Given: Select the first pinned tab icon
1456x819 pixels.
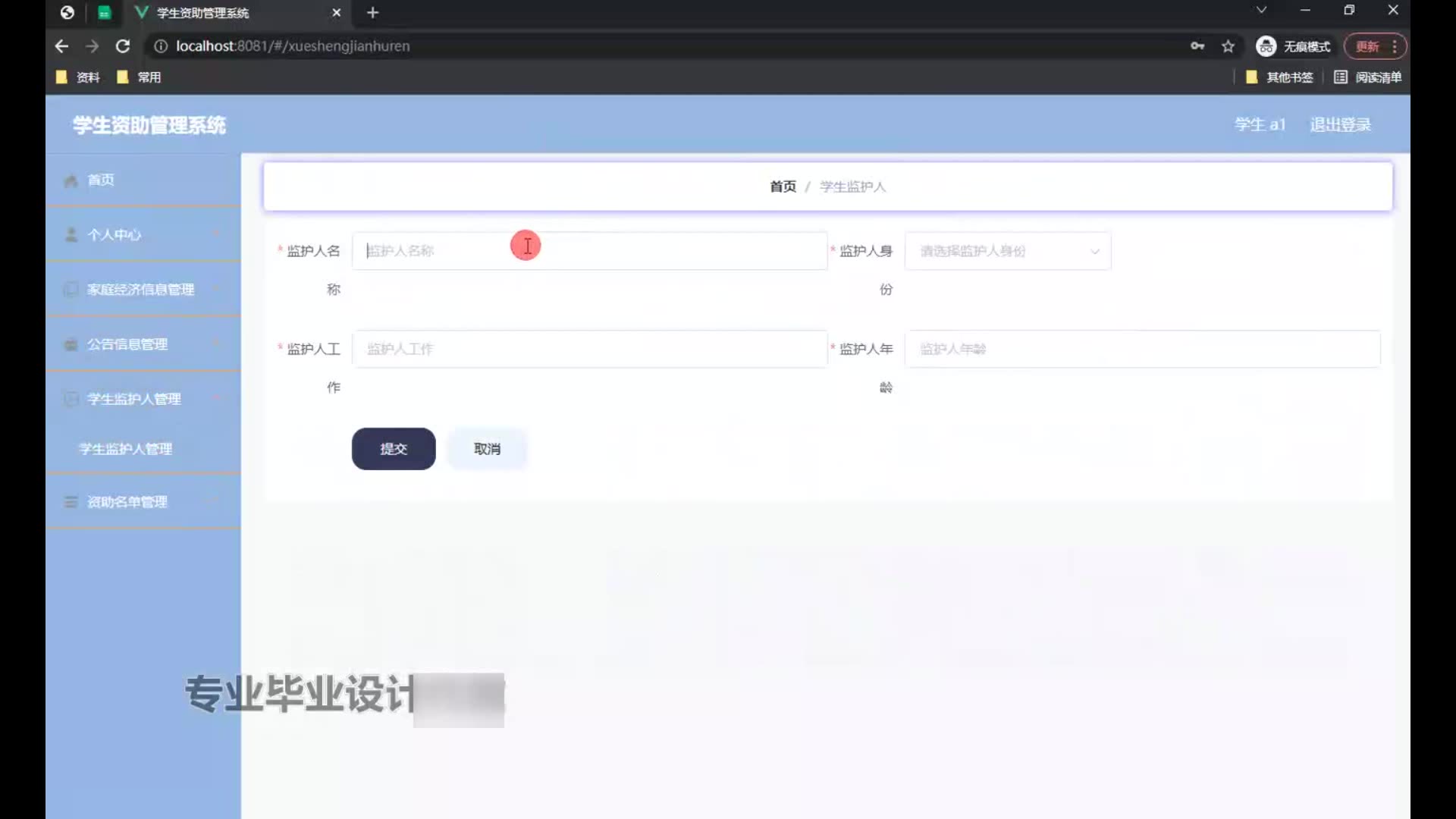Looking at the screenshot, I should [x=67, y=13].
